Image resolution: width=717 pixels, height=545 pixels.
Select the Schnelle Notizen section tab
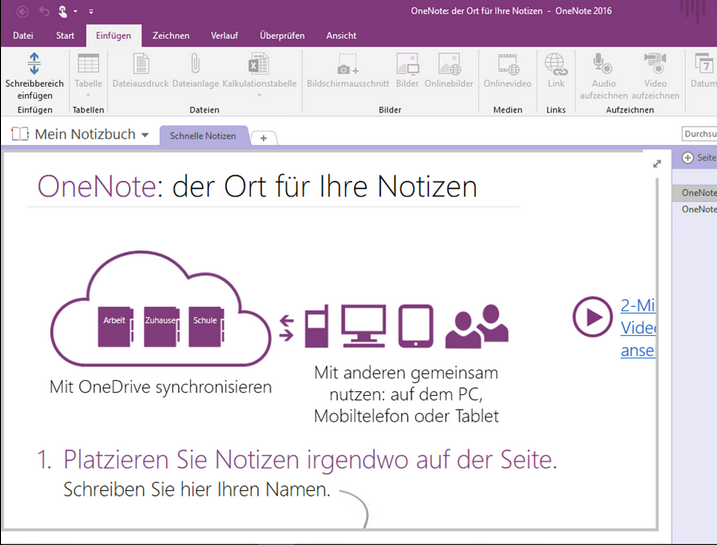[203, 136]
